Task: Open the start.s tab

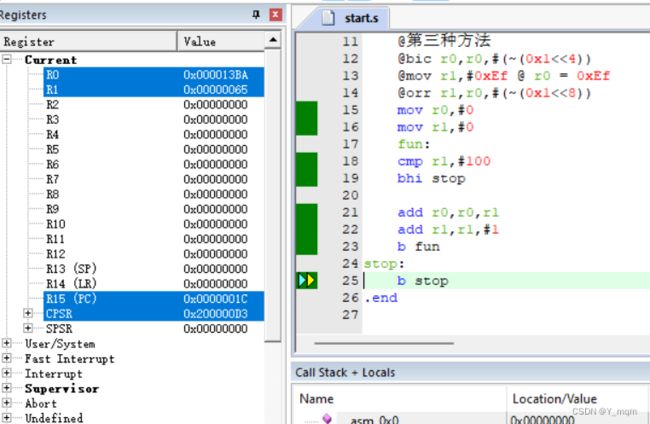Action: (x=361, y=18)
